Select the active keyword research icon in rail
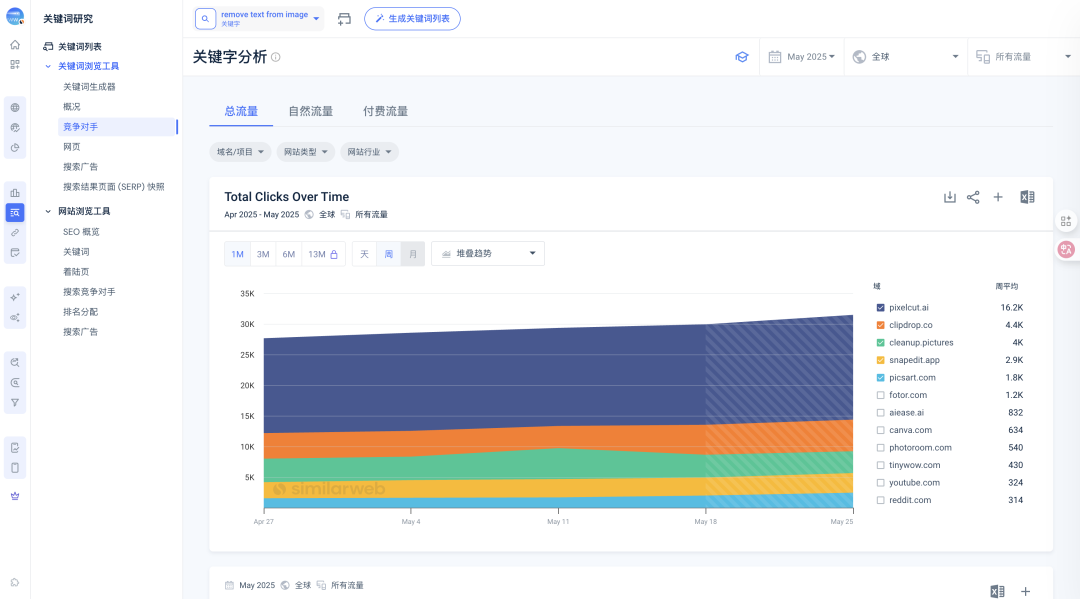Image resolution: width=1080 pixels, height=599 pixels. click(x=14, y=213)
